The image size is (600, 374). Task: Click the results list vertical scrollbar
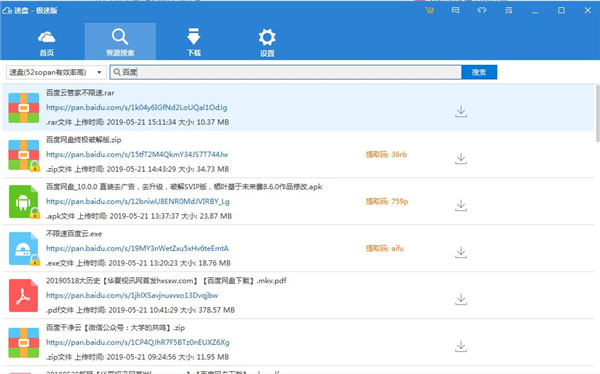pyautogui.click(x=597, y=113)
